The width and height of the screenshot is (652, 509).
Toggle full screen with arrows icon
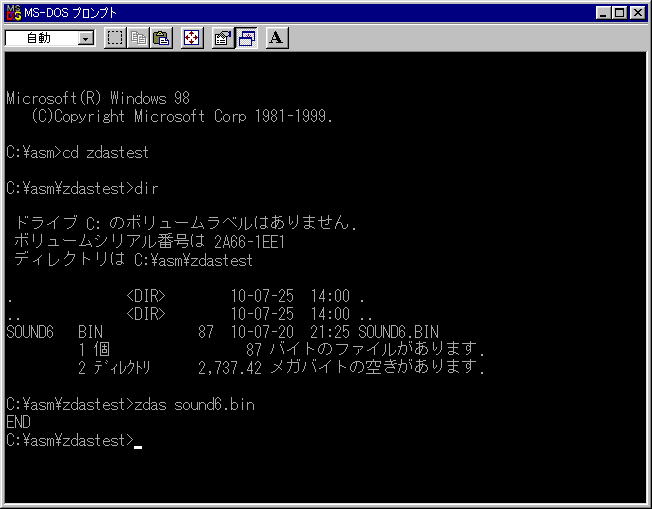192,38
